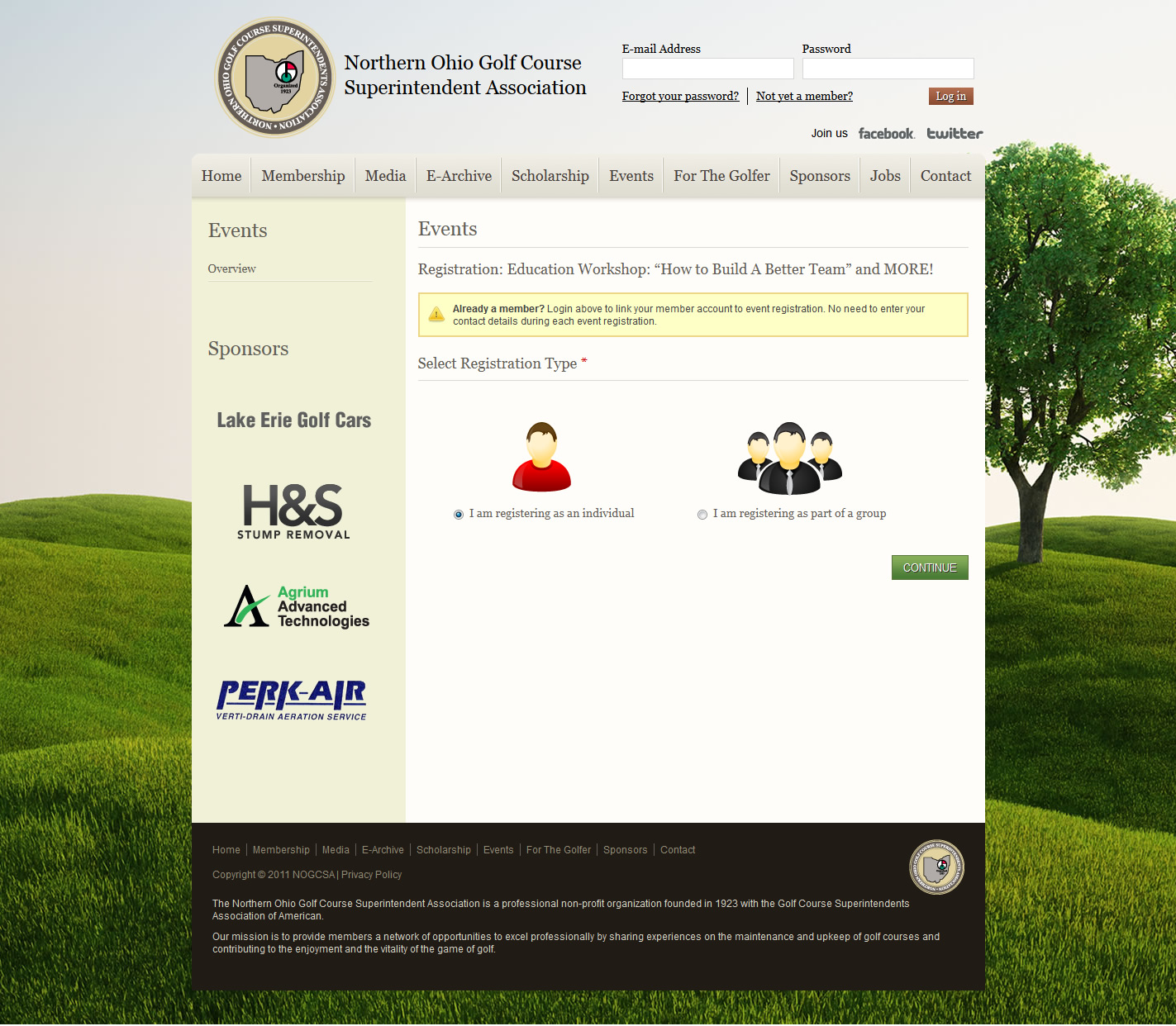Open the Sponsors menu tab
1176x1026 pixels.
[820, 176]
